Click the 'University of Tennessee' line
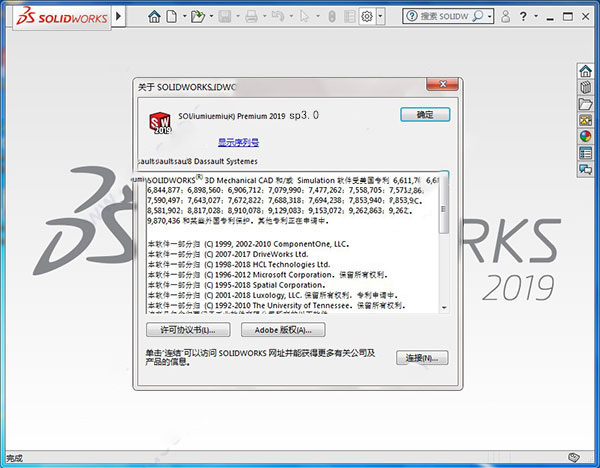 tap(277, 306)
